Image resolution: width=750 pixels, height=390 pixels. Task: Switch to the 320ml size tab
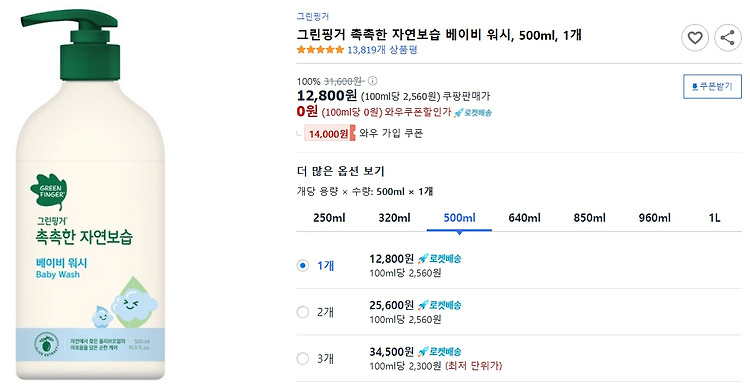(x=394, y=218)
